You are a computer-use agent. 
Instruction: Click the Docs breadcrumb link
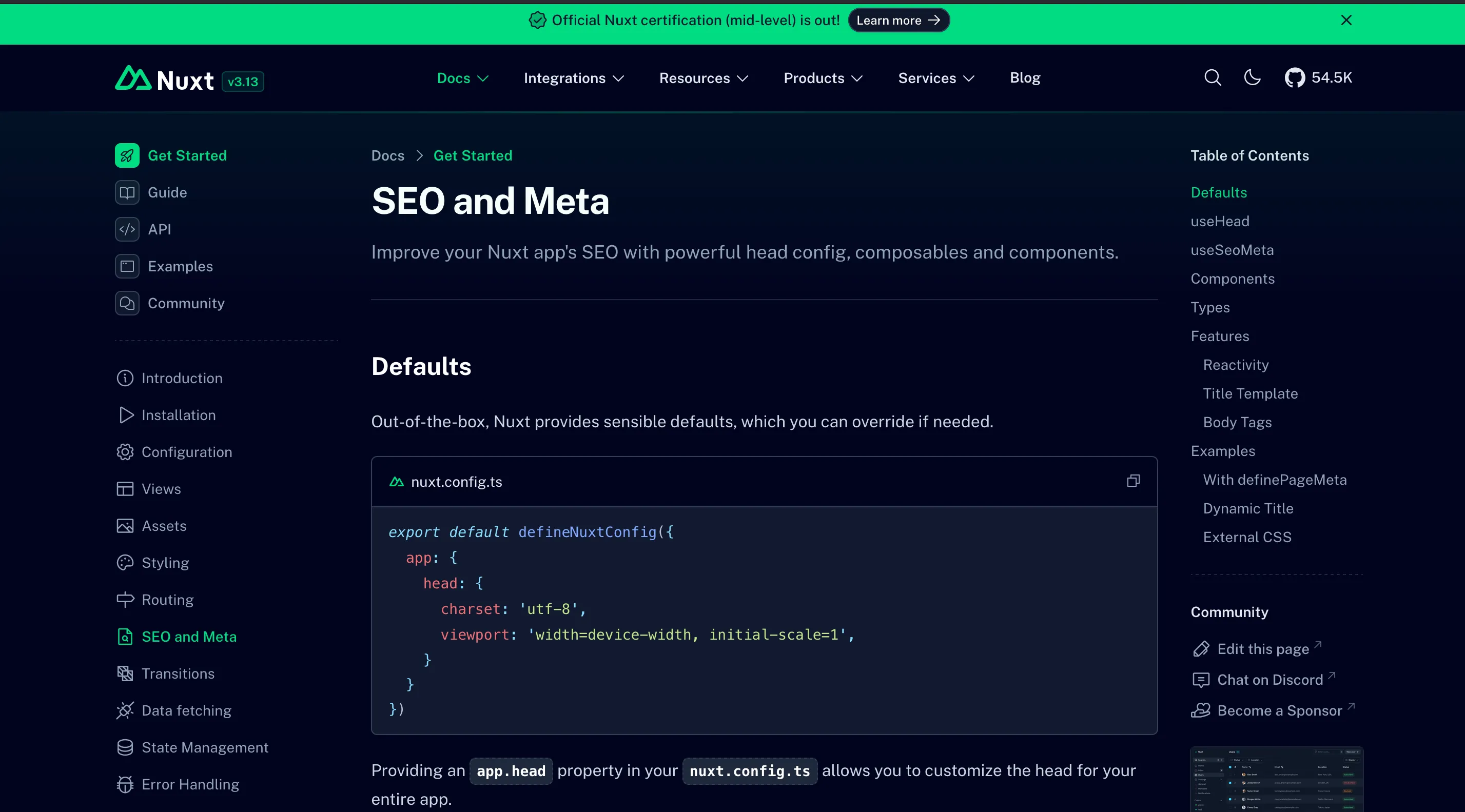point(388,156)
